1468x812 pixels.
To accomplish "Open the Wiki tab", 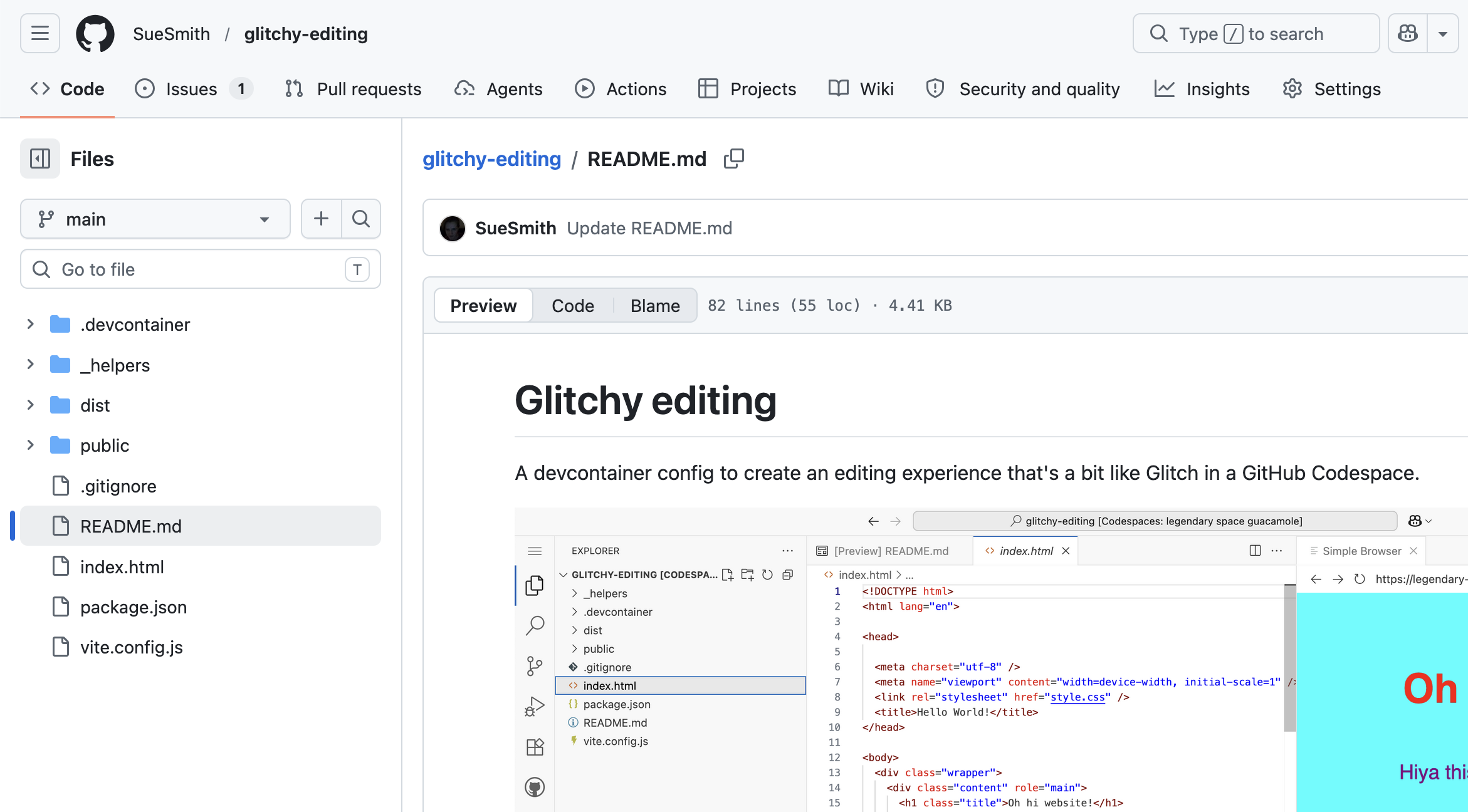I will (x=861, y=89).
